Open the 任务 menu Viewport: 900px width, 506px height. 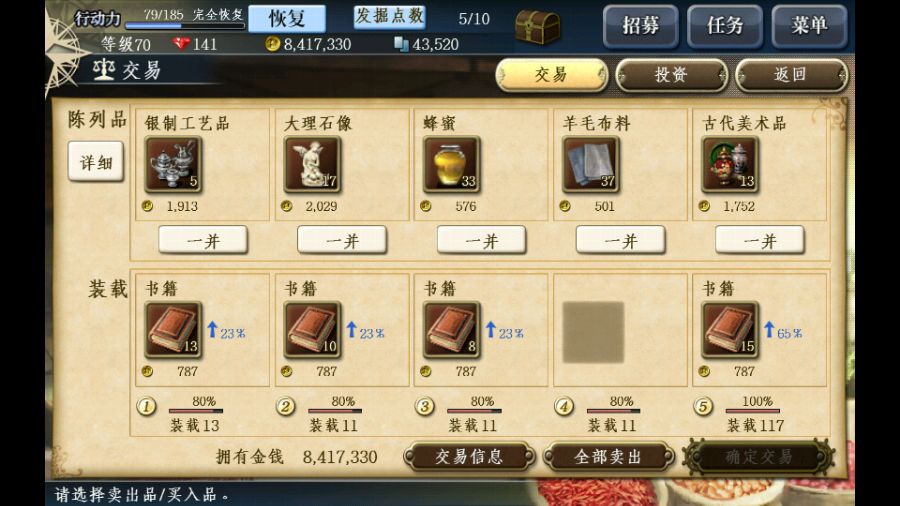click(725, 26)
